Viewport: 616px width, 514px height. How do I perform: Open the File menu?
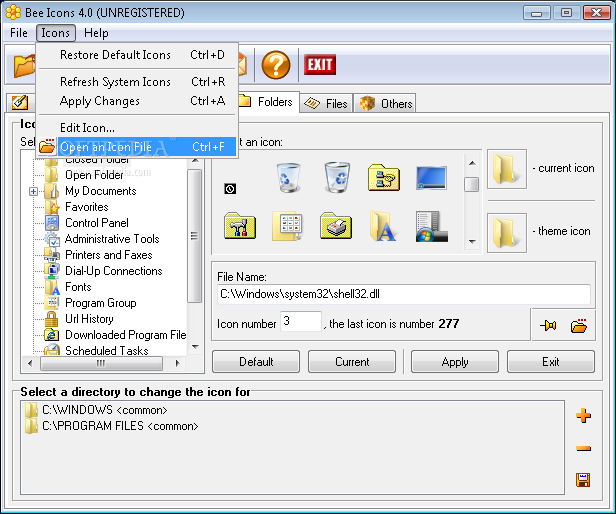[19, 33]
